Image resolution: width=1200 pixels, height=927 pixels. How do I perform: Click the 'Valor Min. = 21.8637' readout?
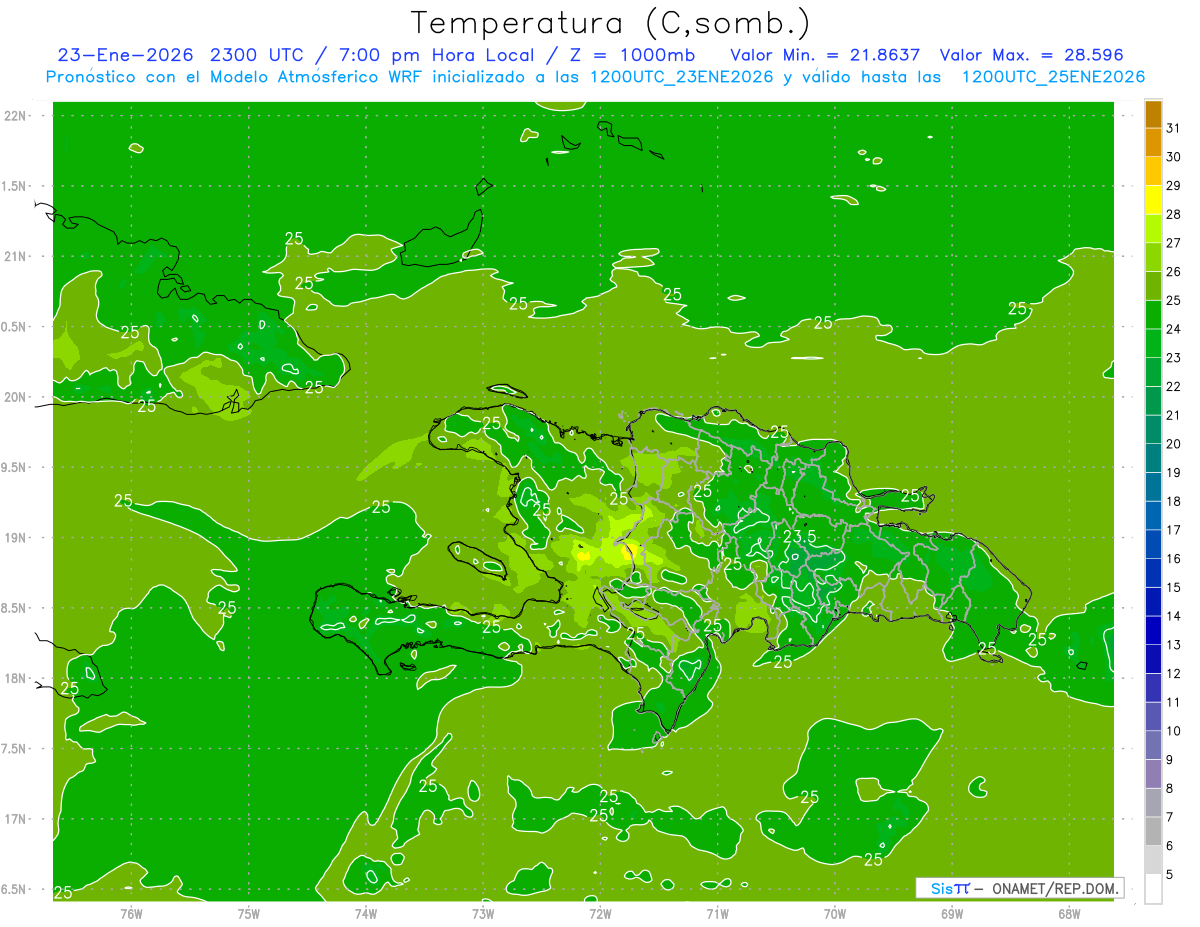click(826, 55)
